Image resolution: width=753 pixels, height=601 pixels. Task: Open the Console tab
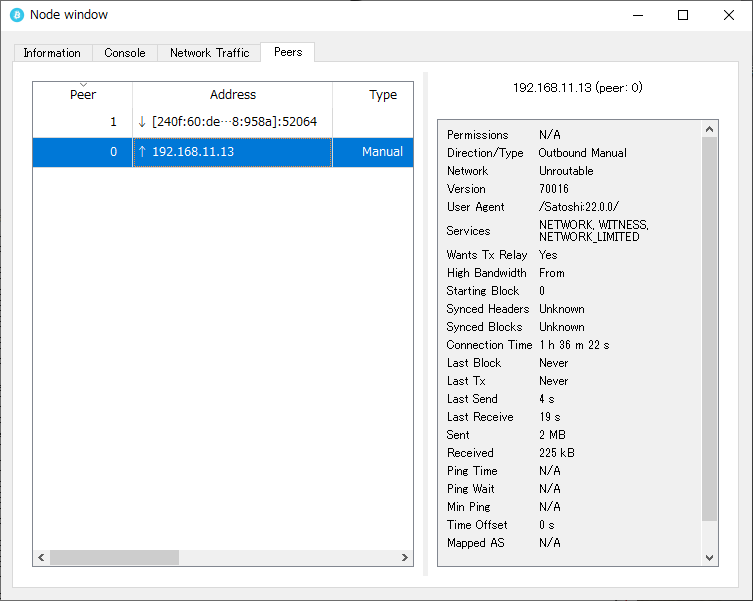(125, 53)
